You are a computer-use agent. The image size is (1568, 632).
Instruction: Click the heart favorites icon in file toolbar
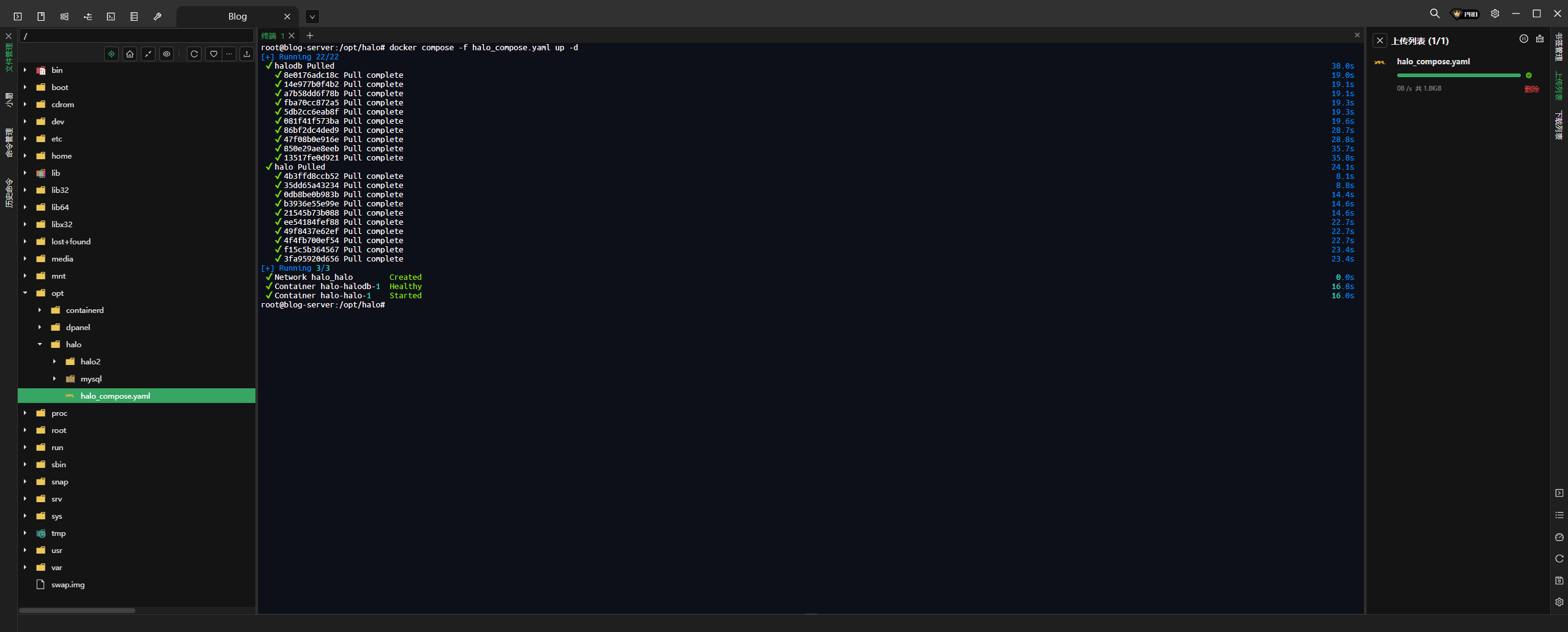pos(213,54)
